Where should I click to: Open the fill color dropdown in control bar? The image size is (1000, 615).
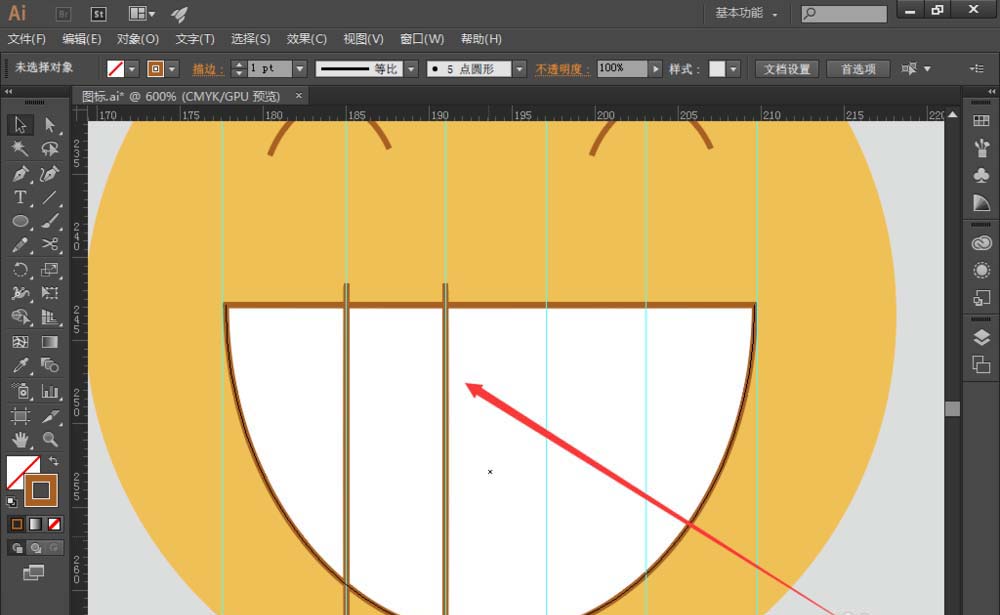(x=132, y=69)
